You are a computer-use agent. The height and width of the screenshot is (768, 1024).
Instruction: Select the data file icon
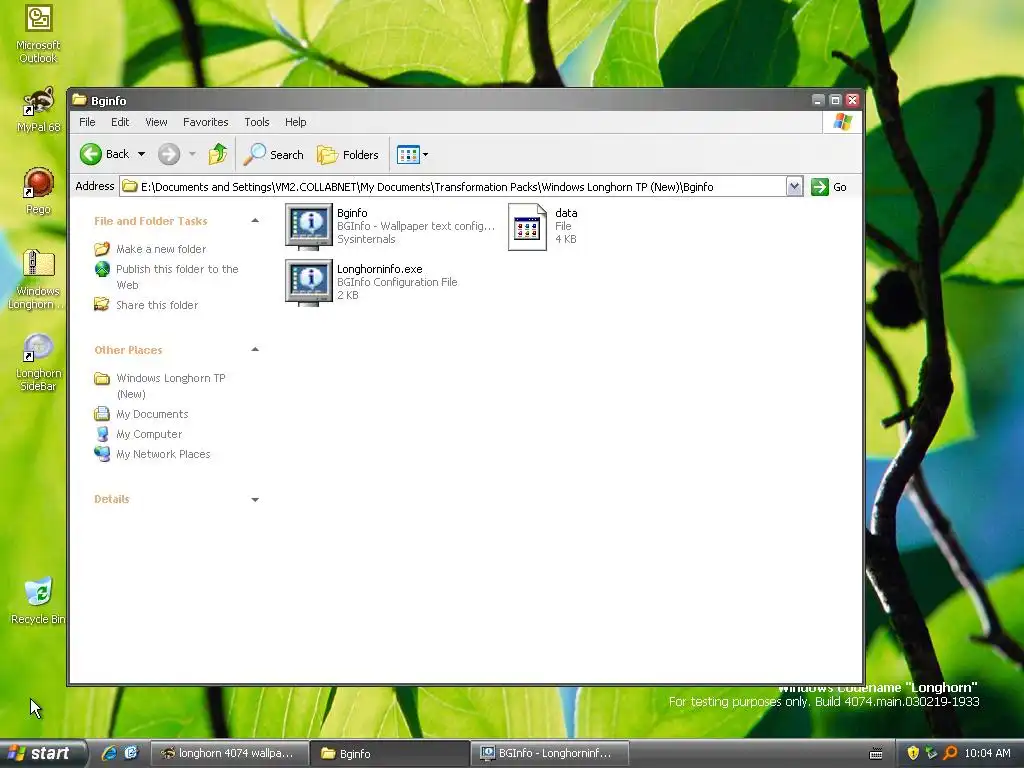coord(527,227)
